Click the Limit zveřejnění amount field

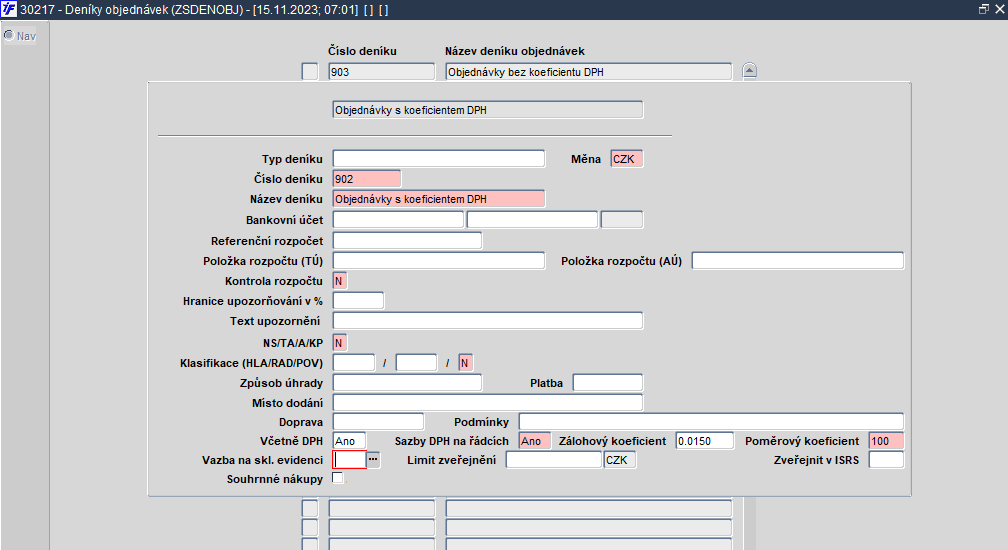(554, 459)
